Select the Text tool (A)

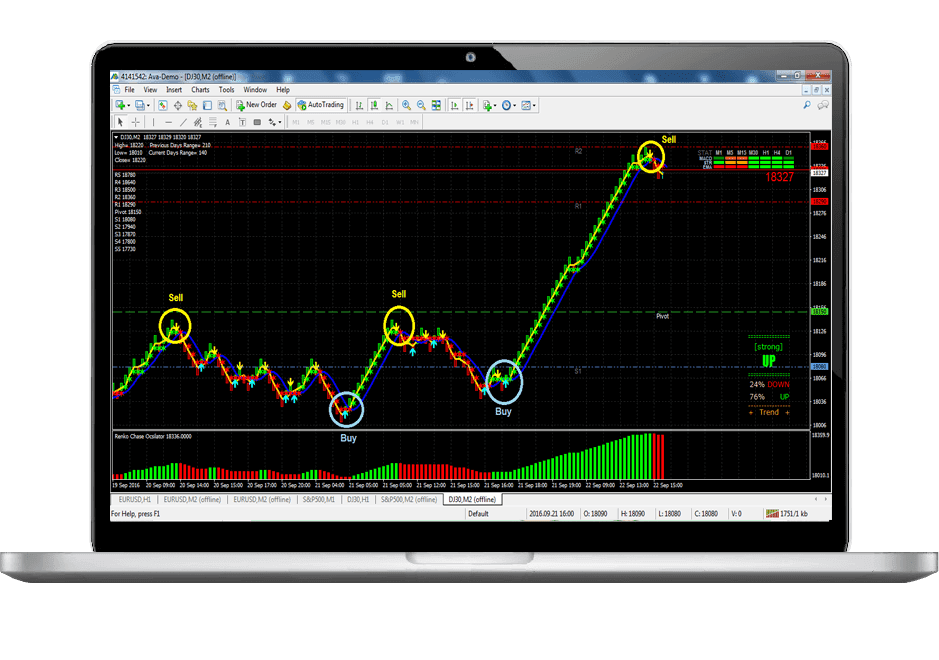[228, 122]
